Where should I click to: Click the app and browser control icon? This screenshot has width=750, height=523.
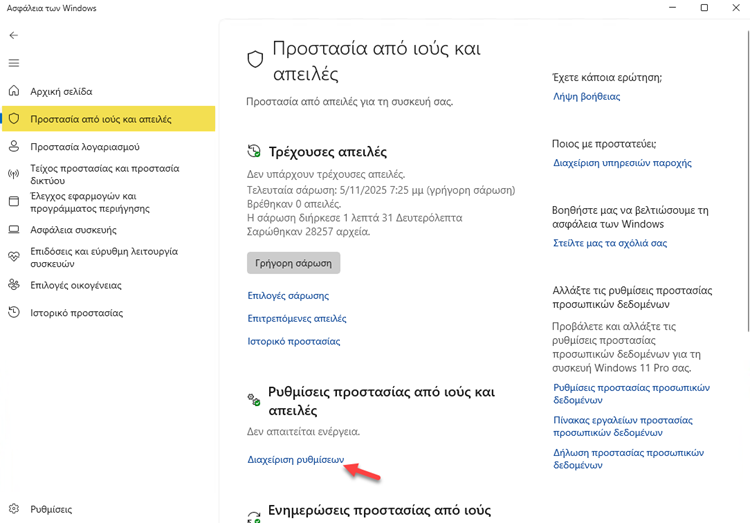pos(14,202)
